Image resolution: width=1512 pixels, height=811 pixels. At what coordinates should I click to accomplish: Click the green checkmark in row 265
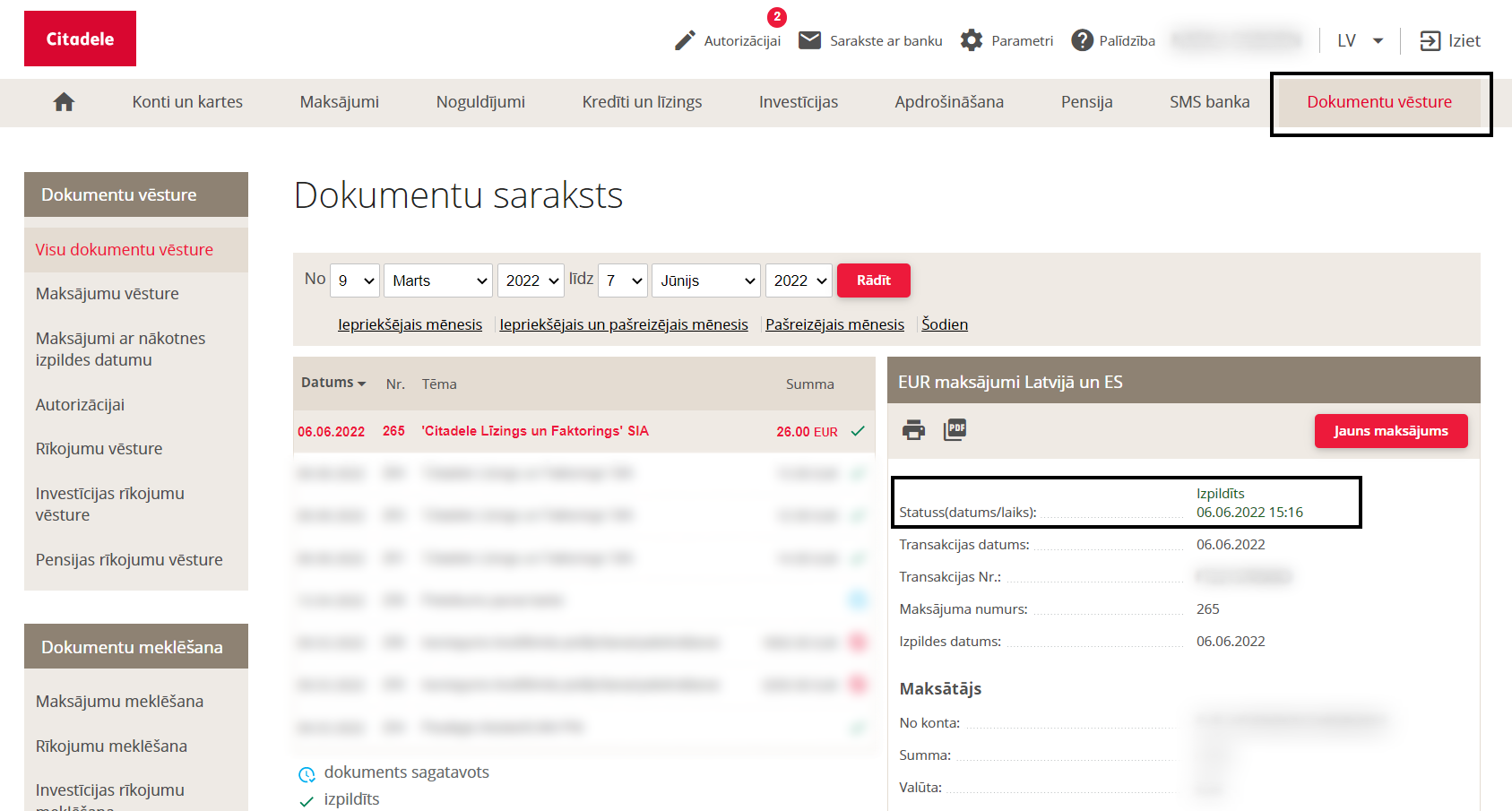[858, 431]
